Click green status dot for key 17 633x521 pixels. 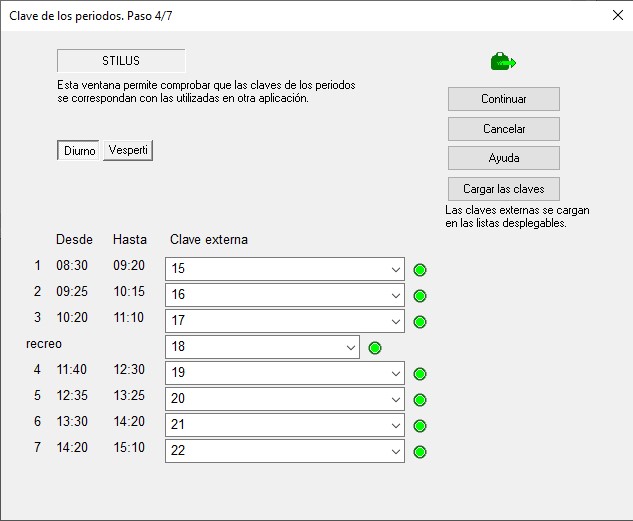420,322
